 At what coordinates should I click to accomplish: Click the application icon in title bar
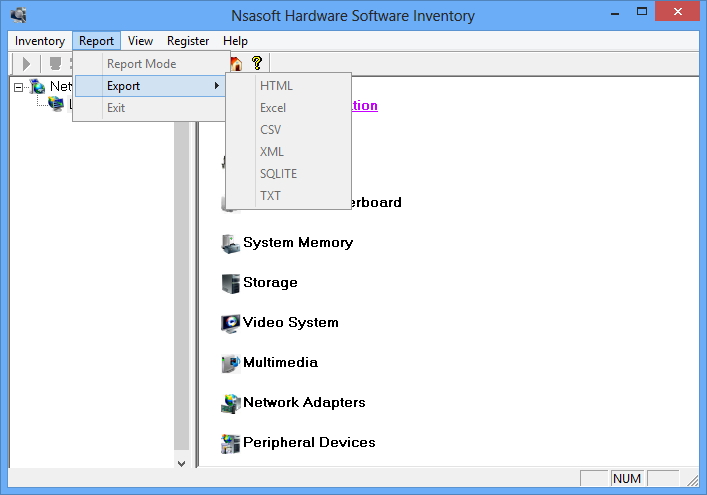click(x=18, y=15)
